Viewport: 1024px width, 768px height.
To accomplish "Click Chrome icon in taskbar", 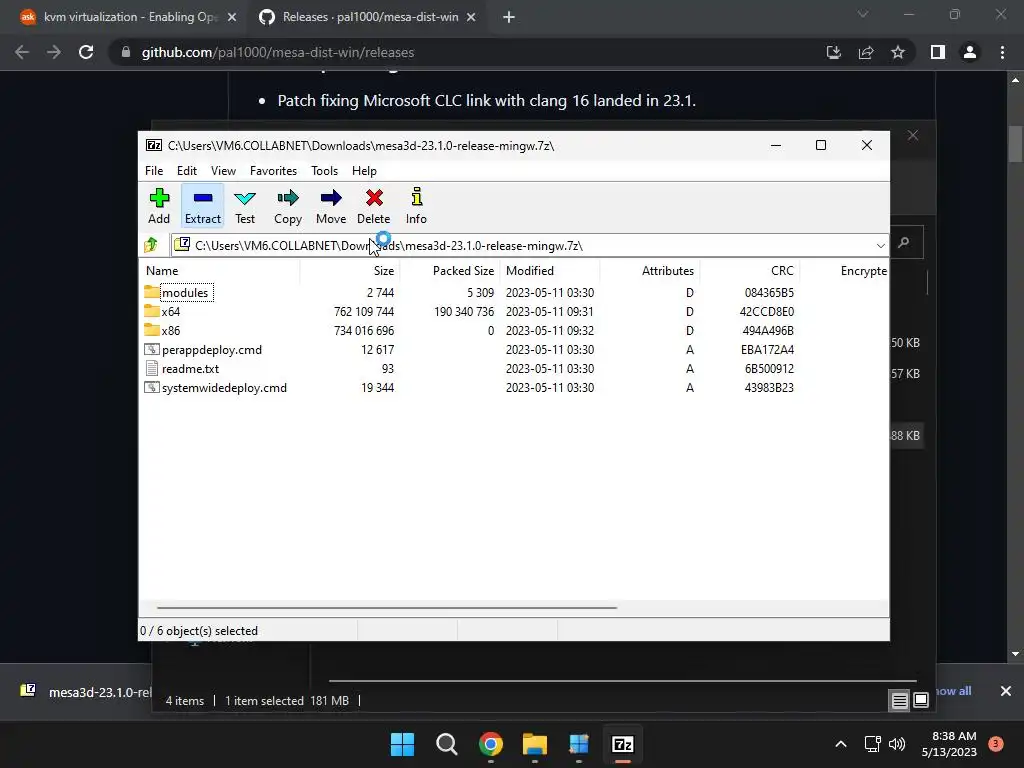I will tap(490, 744).
